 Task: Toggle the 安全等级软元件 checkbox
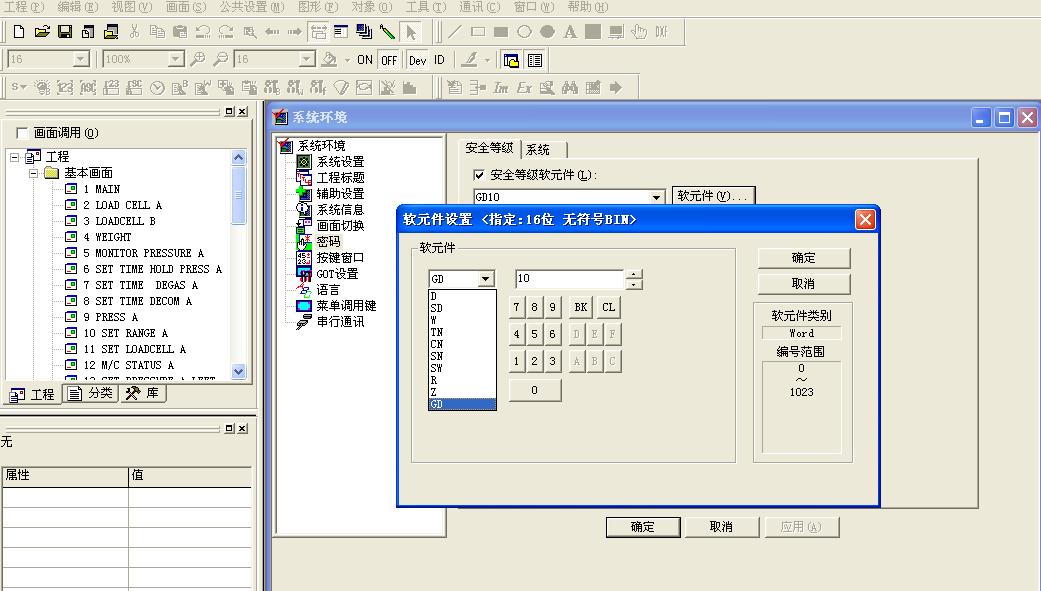point(478,175)
